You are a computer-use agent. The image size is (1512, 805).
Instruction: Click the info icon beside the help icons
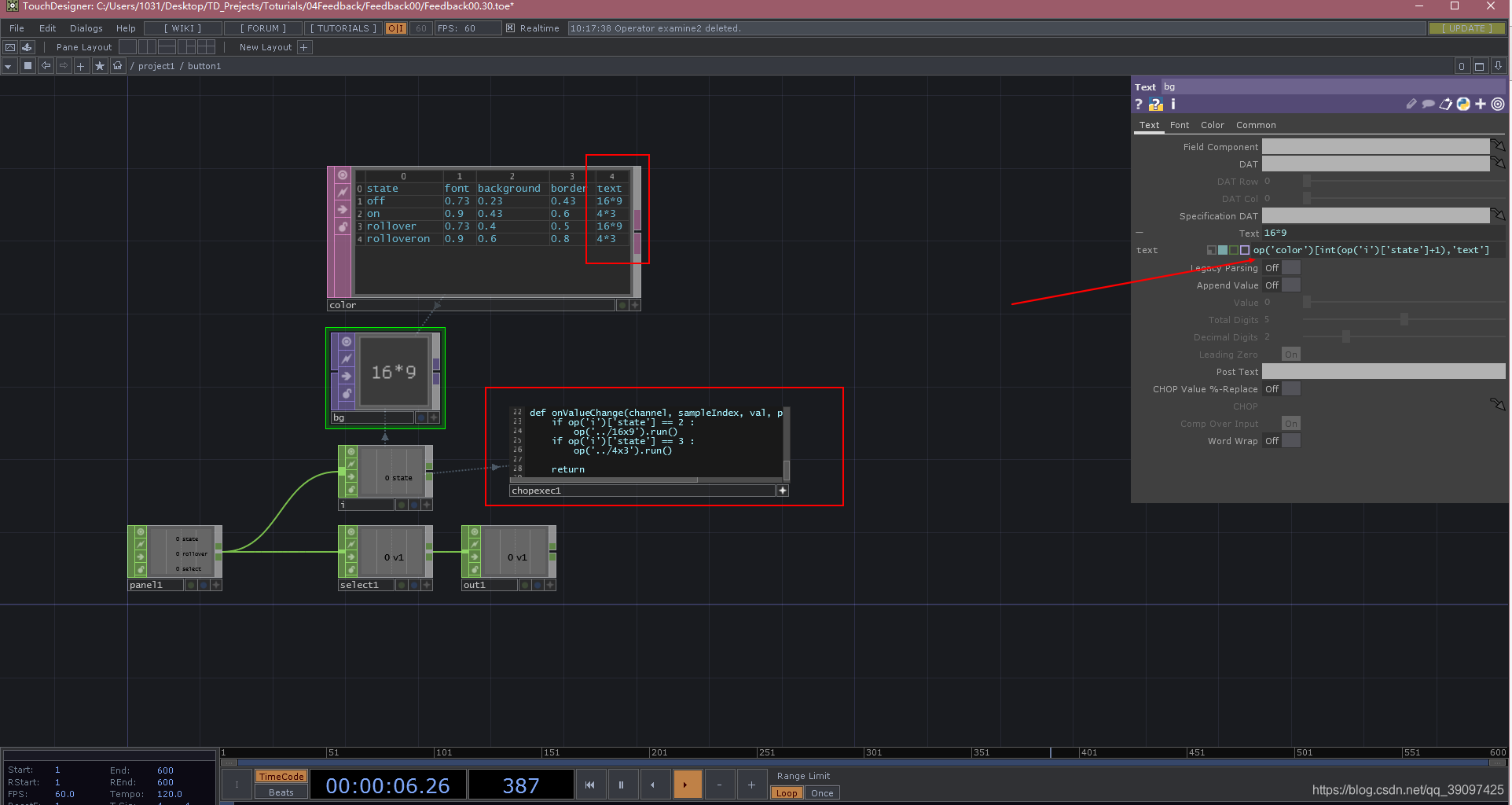pyautogui.click(x=1173, y=104)
